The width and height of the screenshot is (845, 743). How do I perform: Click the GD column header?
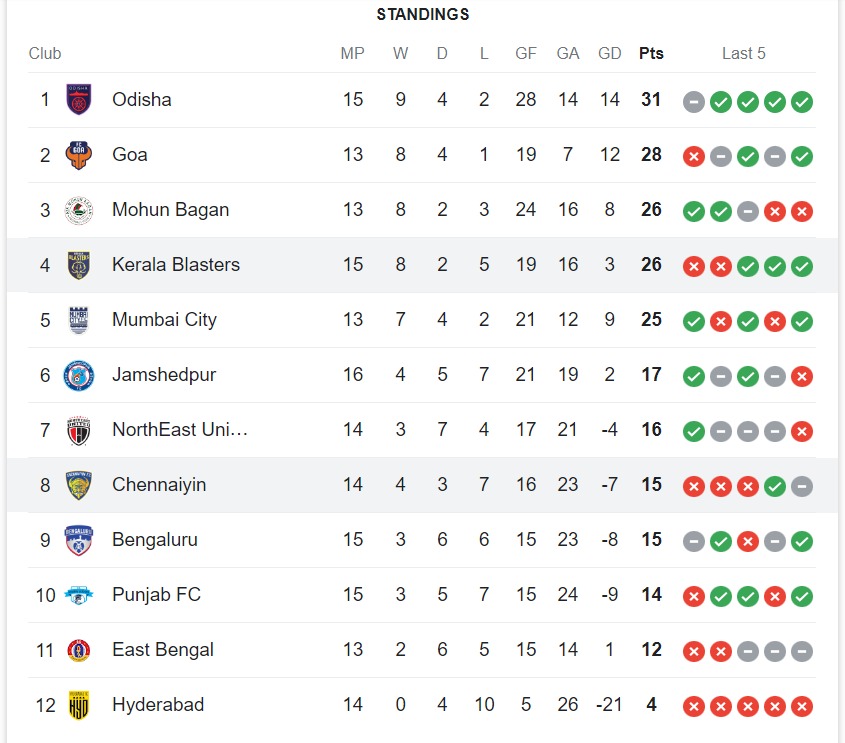(x=609, y=53)
